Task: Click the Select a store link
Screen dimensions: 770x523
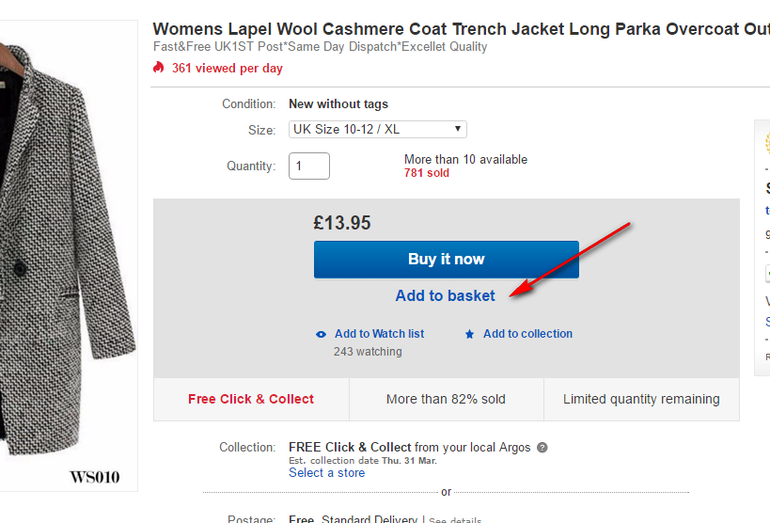Action: 327,473
